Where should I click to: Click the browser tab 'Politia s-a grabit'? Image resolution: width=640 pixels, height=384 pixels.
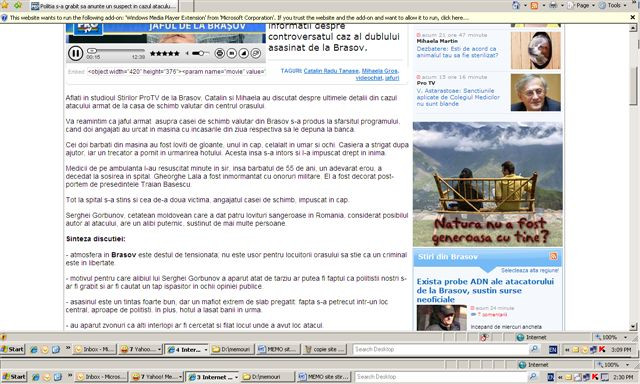point(104,6)
